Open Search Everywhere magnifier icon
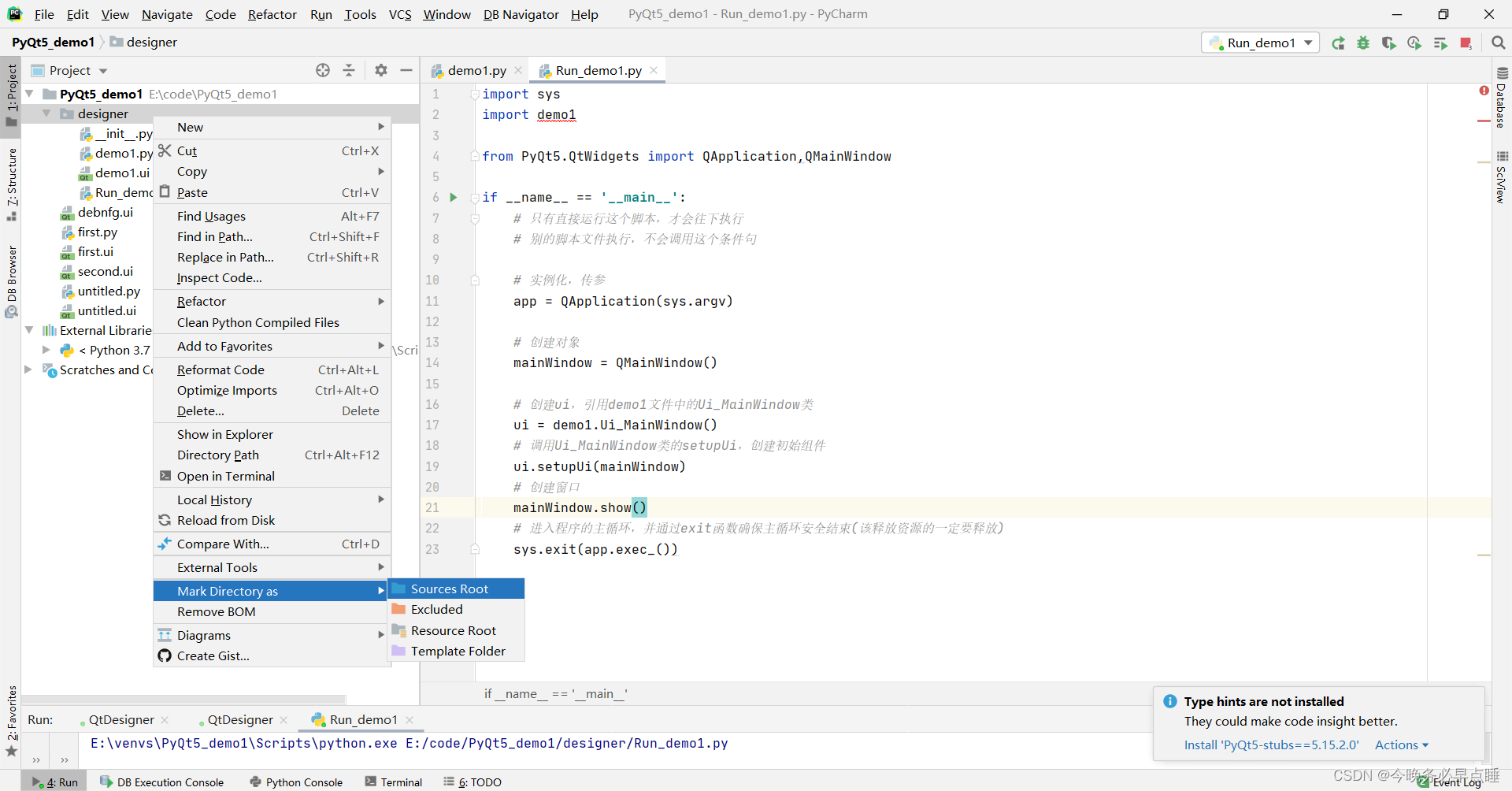The height and width of the screenshot is (791, 1512). point(1499,43)
